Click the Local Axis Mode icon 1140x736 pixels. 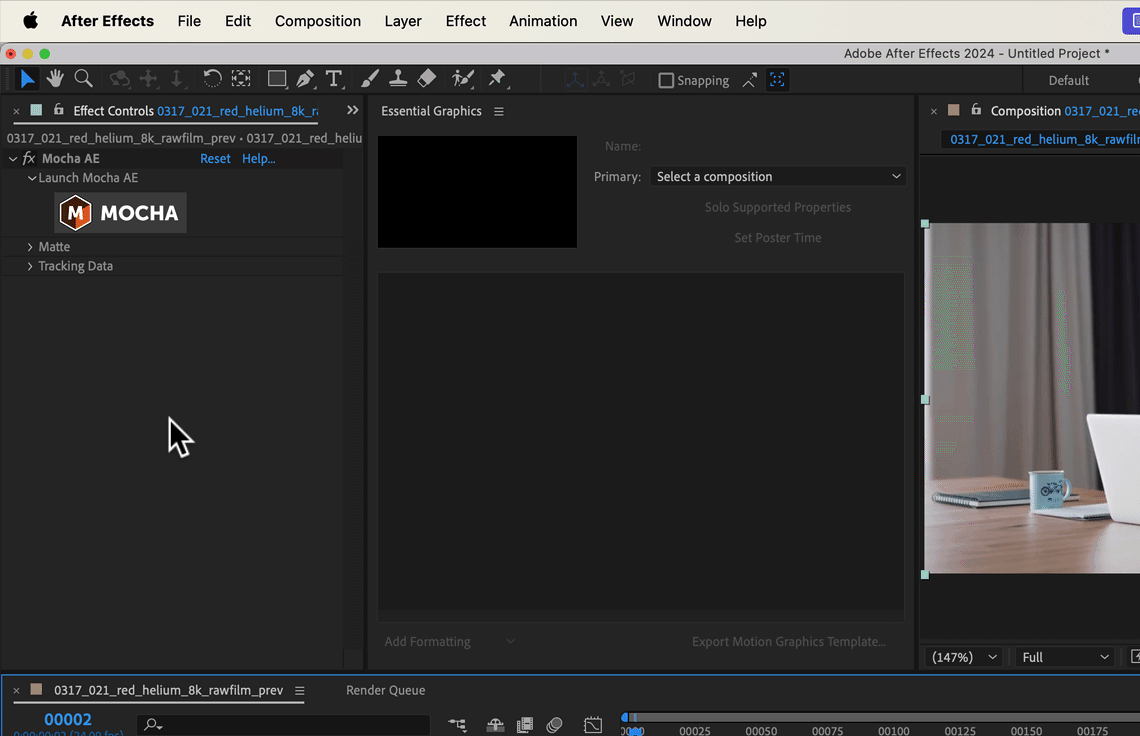click(575, 80)
